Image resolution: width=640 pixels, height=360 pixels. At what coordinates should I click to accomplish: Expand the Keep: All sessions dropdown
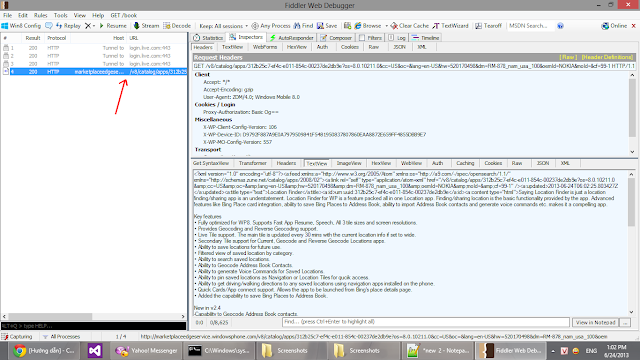pyautogui.click(x=223, y=26)
